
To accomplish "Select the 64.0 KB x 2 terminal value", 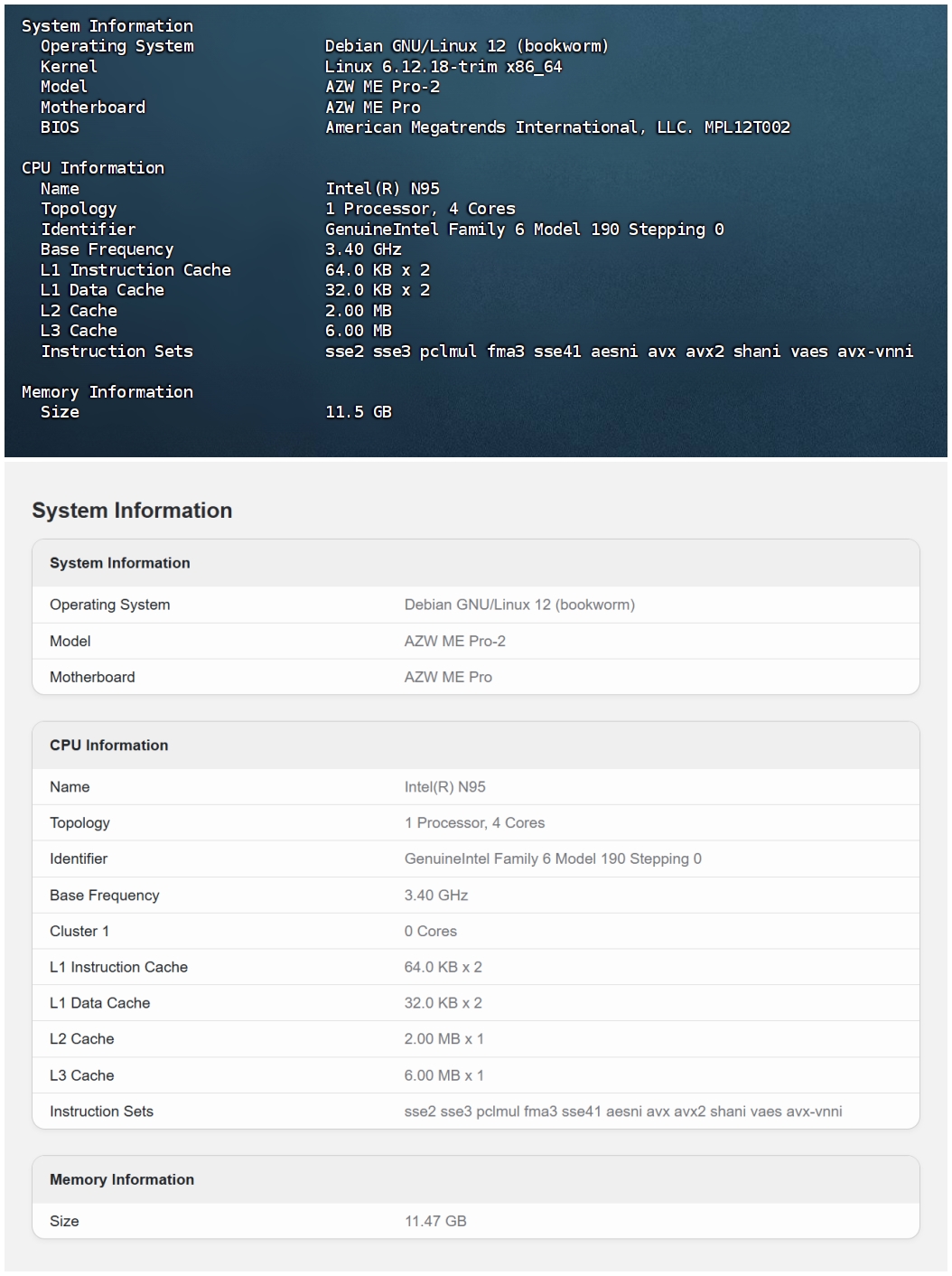I will pos(378,270).
